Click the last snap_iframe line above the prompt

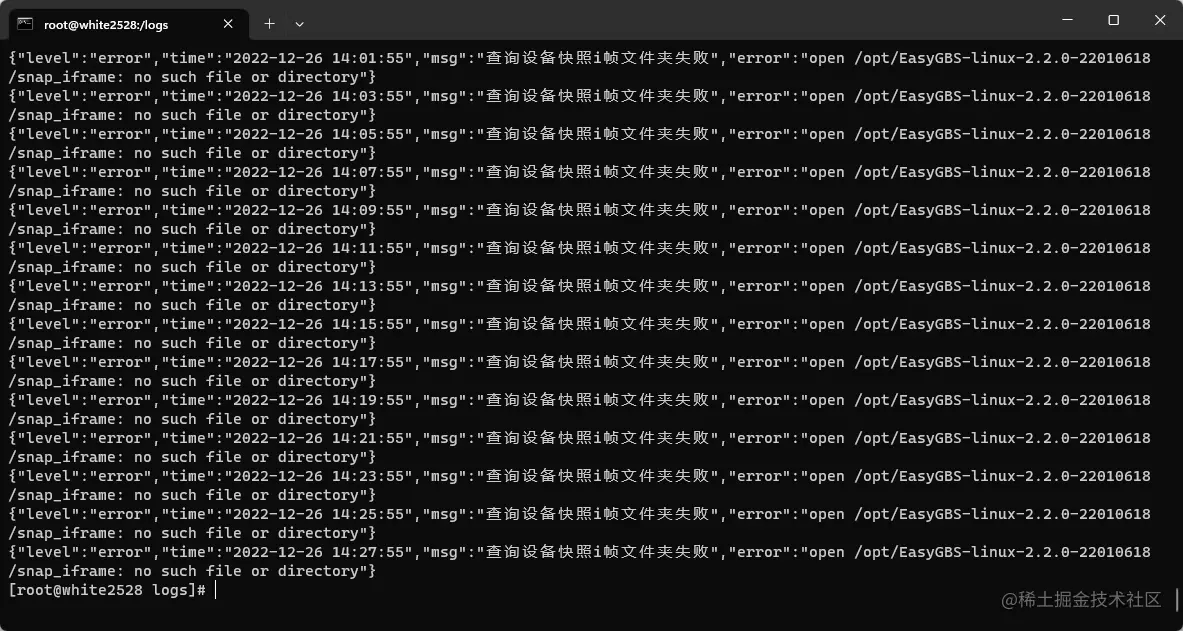pyautogui.click(x=192, y=571)
